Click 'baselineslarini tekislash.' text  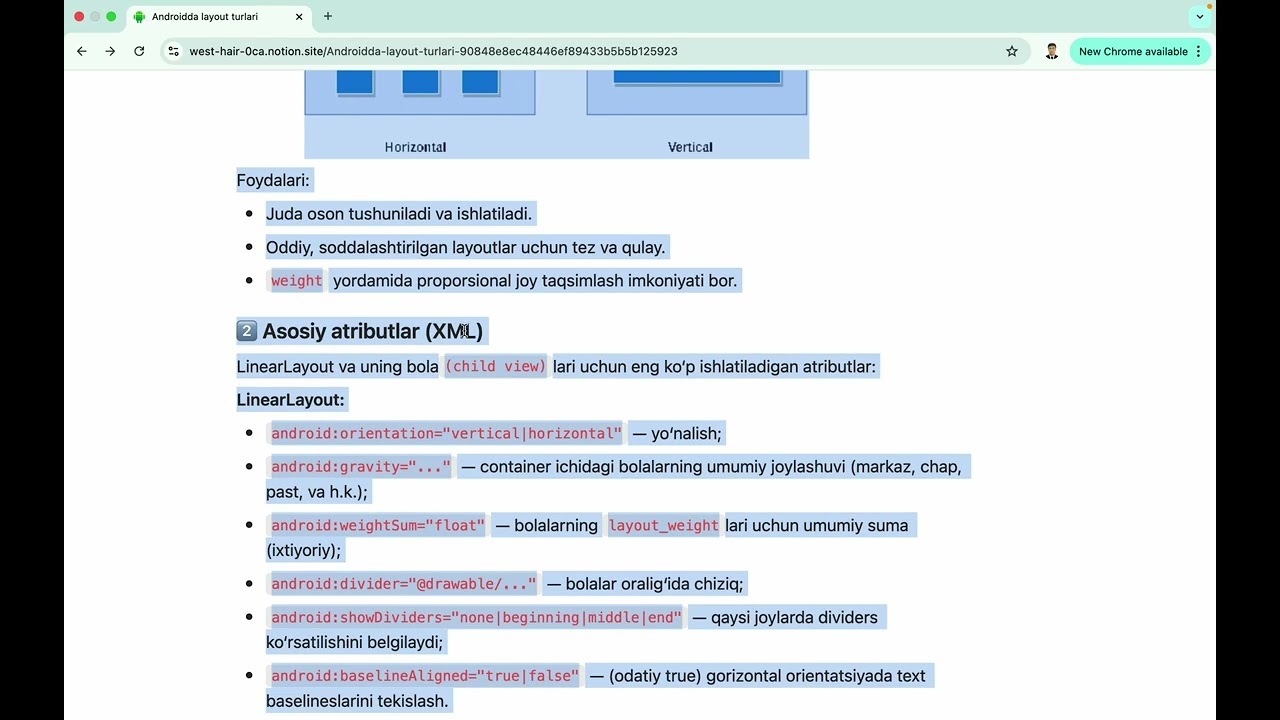click(x=357, y=701)
